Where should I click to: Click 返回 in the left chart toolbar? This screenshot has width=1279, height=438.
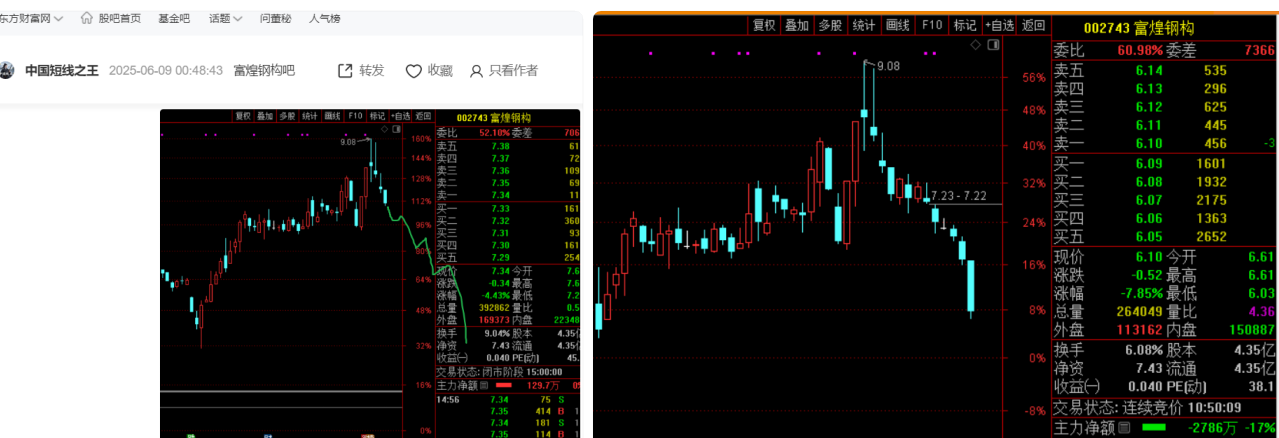424,116
